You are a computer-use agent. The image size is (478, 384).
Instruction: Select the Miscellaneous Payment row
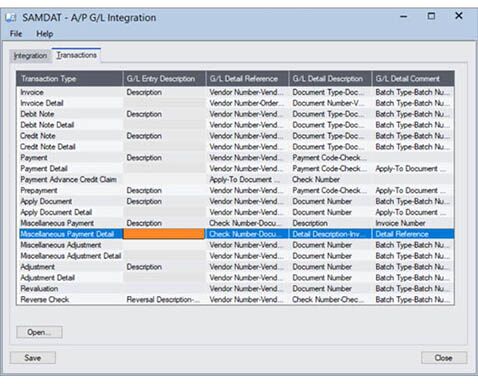click(235, 223)
